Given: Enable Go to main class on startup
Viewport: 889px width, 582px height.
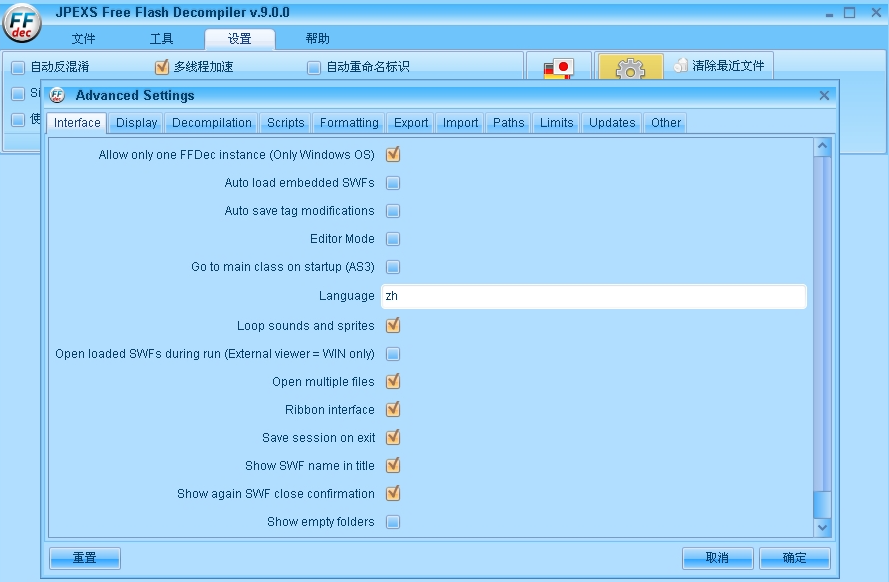Looking at the screenshot, I should [x=393, y=267].
